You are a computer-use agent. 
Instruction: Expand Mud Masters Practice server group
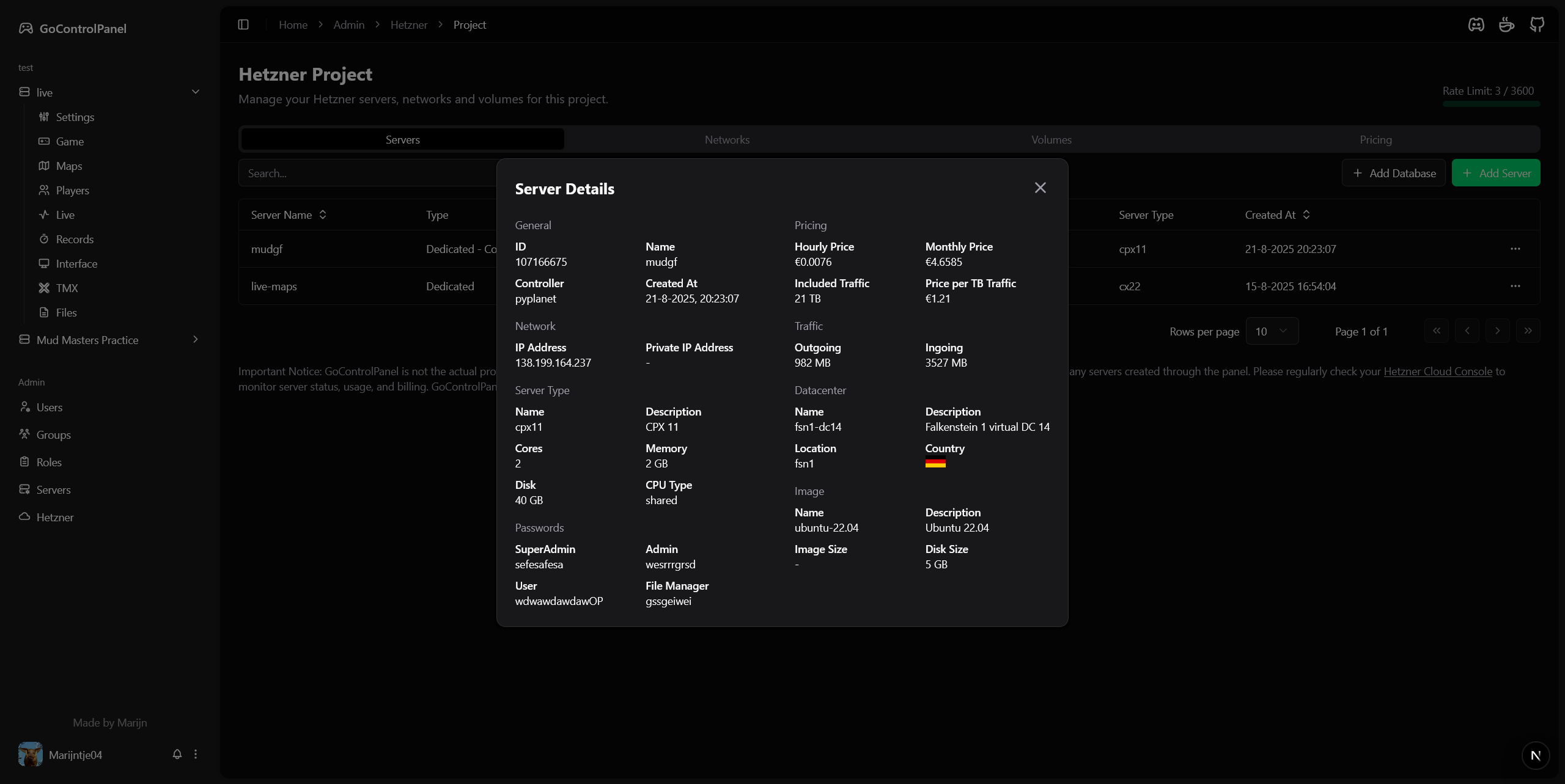coord(196,340)
